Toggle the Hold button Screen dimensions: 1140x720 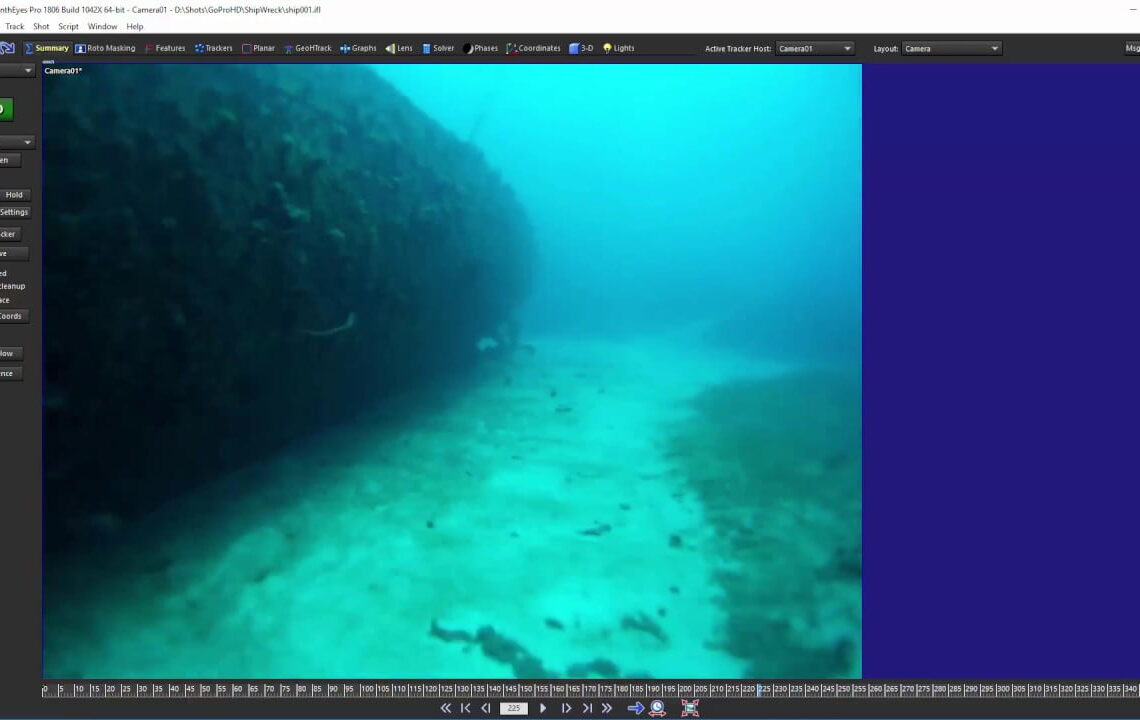(14, 195)
